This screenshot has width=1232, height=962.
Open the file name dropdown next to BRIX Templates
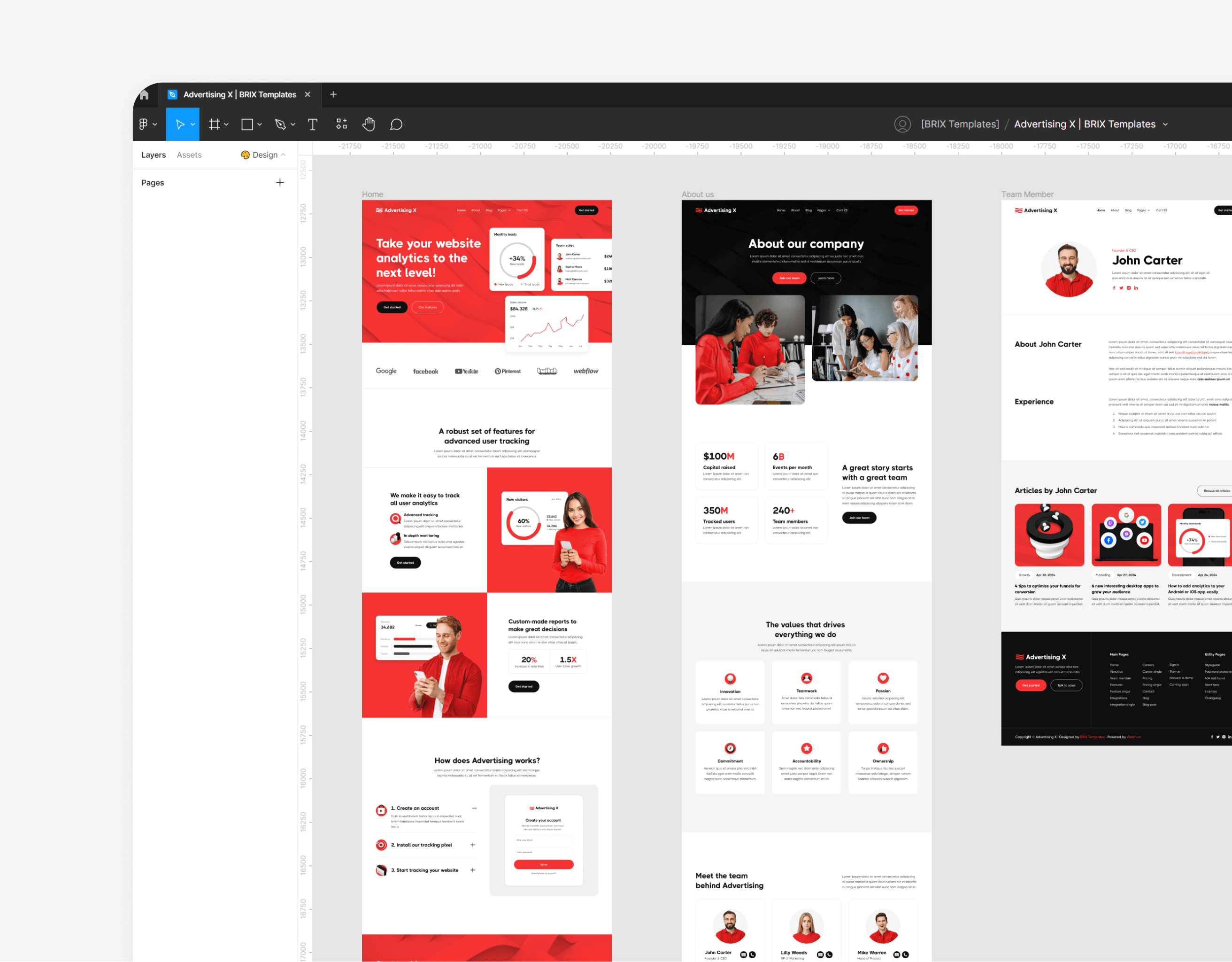(x=1165, y=124)
